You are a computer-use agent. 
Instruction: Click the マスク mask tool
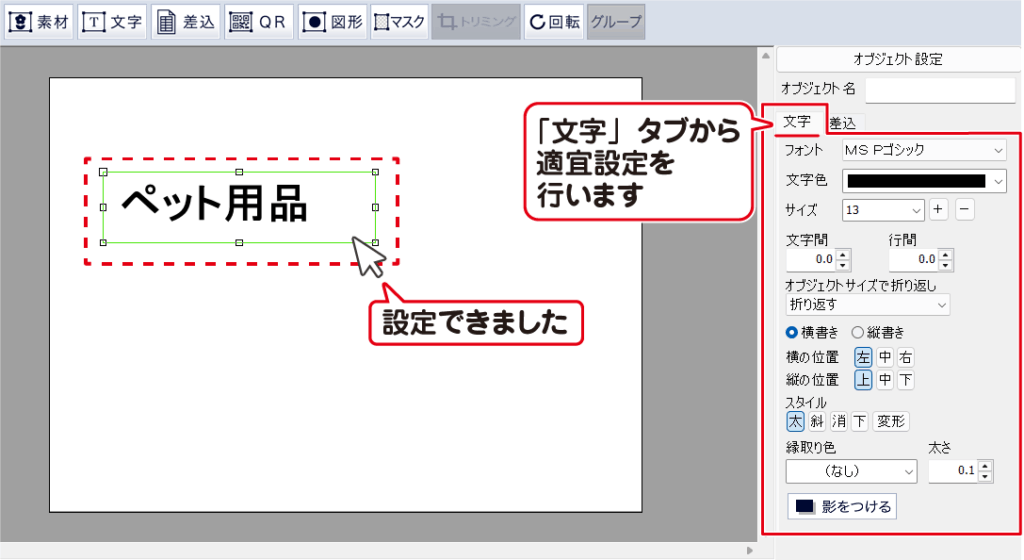tap(400, 21)
